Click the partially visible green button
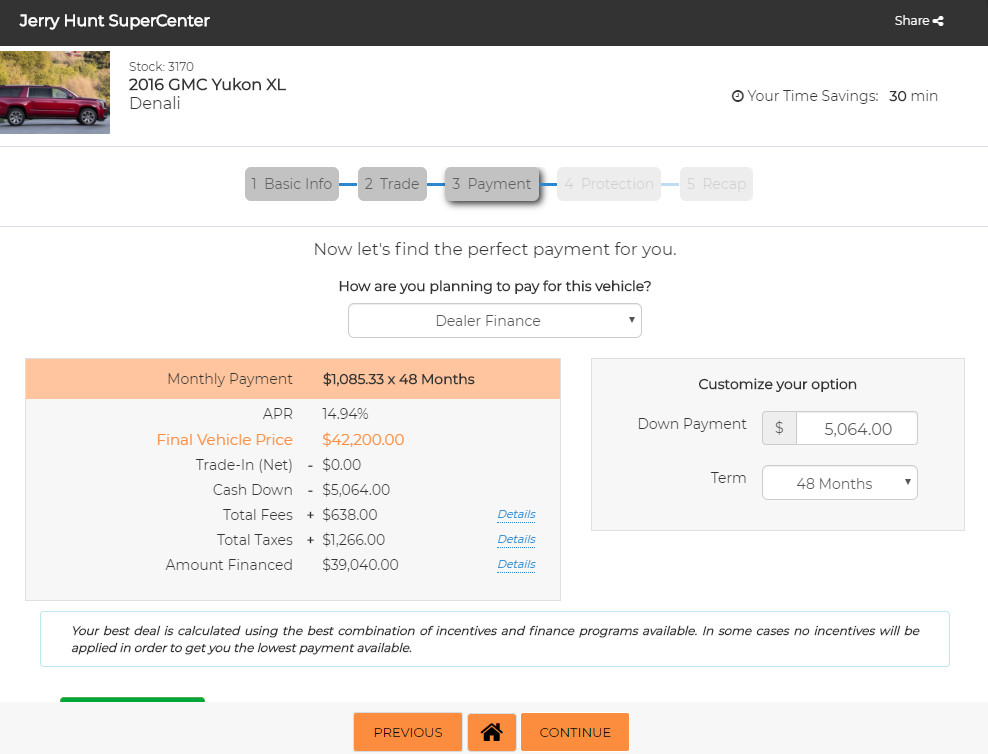 click(132, 700)
